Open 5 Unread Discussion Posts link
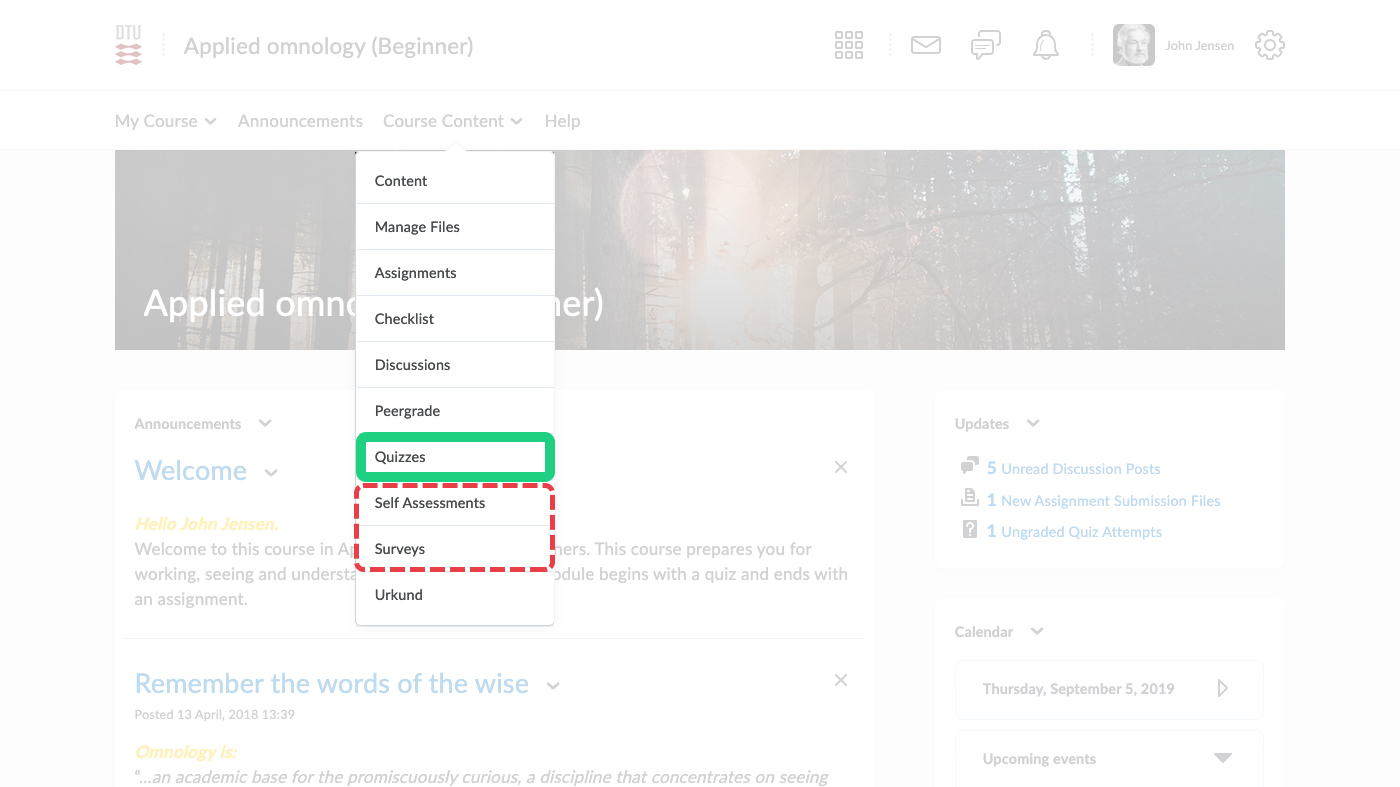 pyautogui.click(x=1073, y=468)
